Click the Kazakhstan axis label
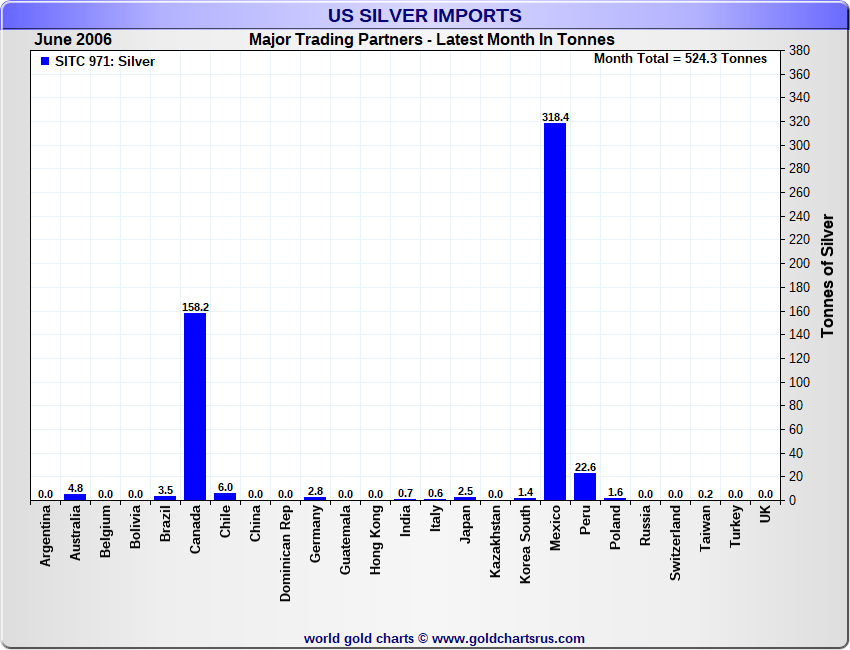This screenshot has height=650, width=850. (495, 541)
